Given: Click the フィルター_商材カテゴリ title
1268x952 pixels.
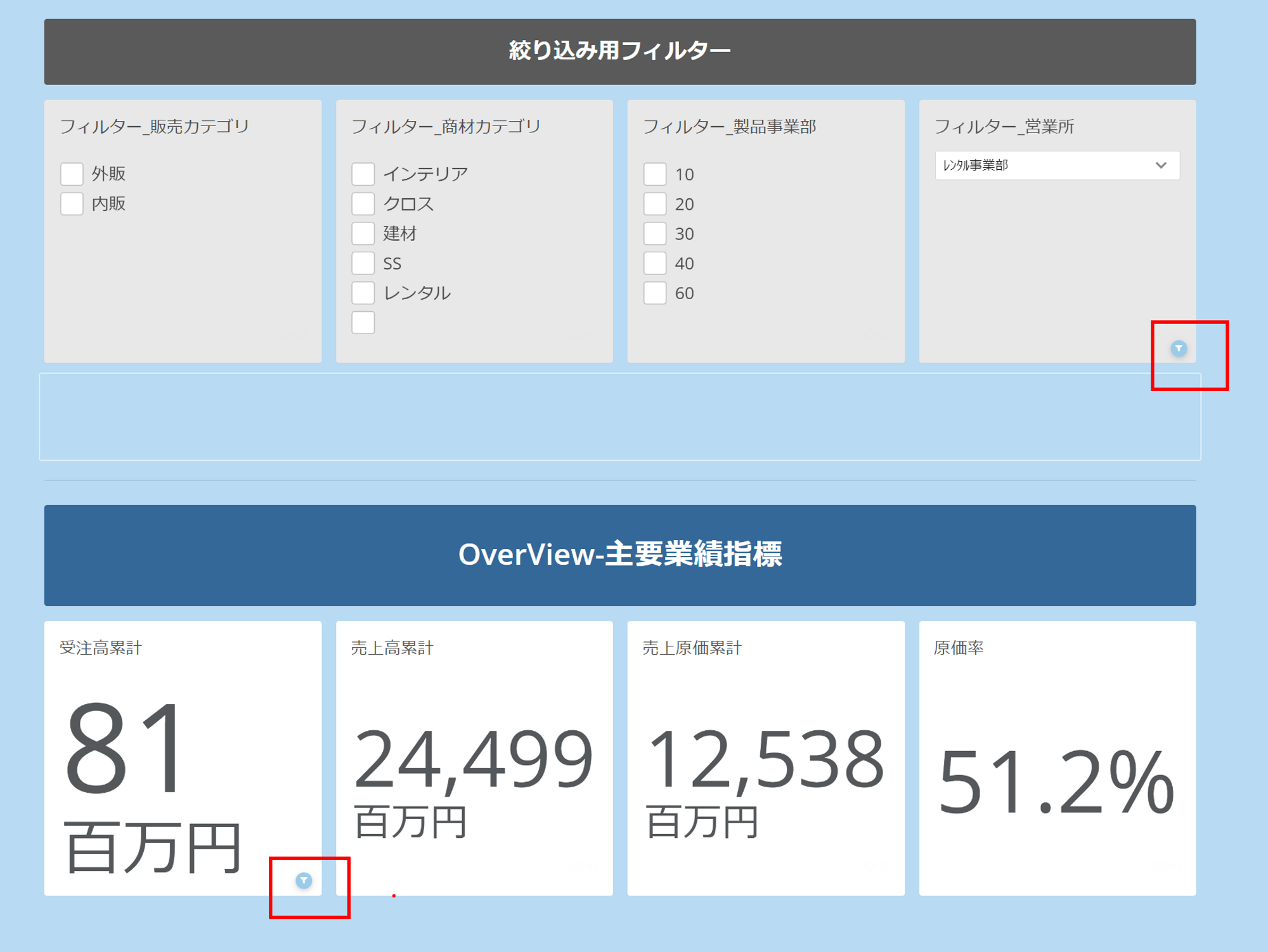Looking at the screenshot, I should (446, 127).
